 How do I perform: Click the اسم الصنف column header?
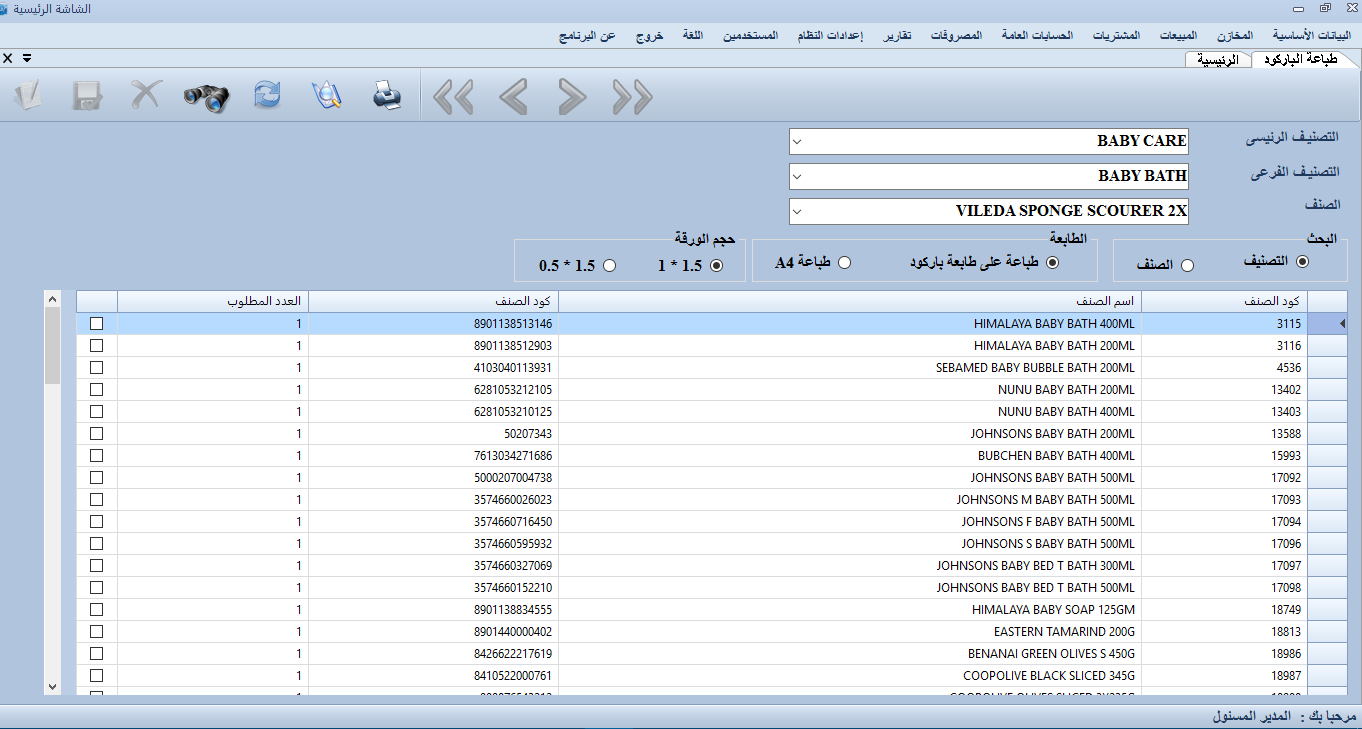click(850, 301)
